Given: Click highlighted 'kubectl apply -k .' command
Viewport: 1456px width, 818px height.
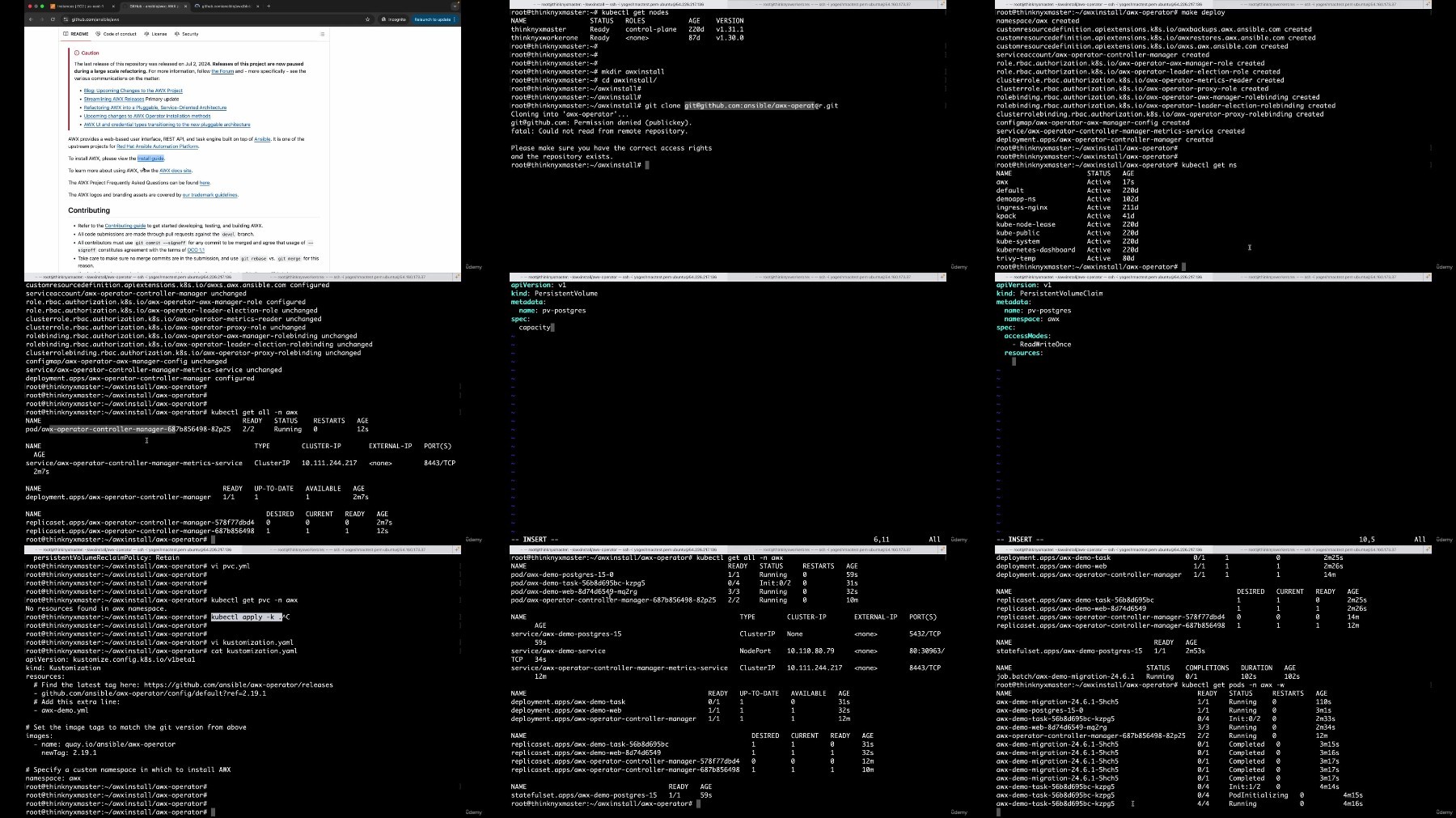Looking at the screenshot, I should coord(247,617).
